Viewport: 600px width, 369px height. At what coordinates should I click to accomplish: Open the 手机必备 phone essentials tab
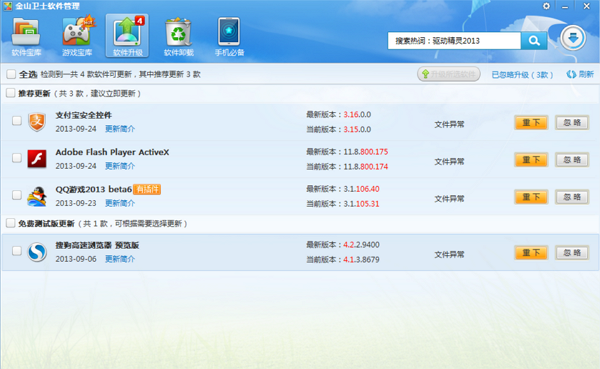pos(229,37)
